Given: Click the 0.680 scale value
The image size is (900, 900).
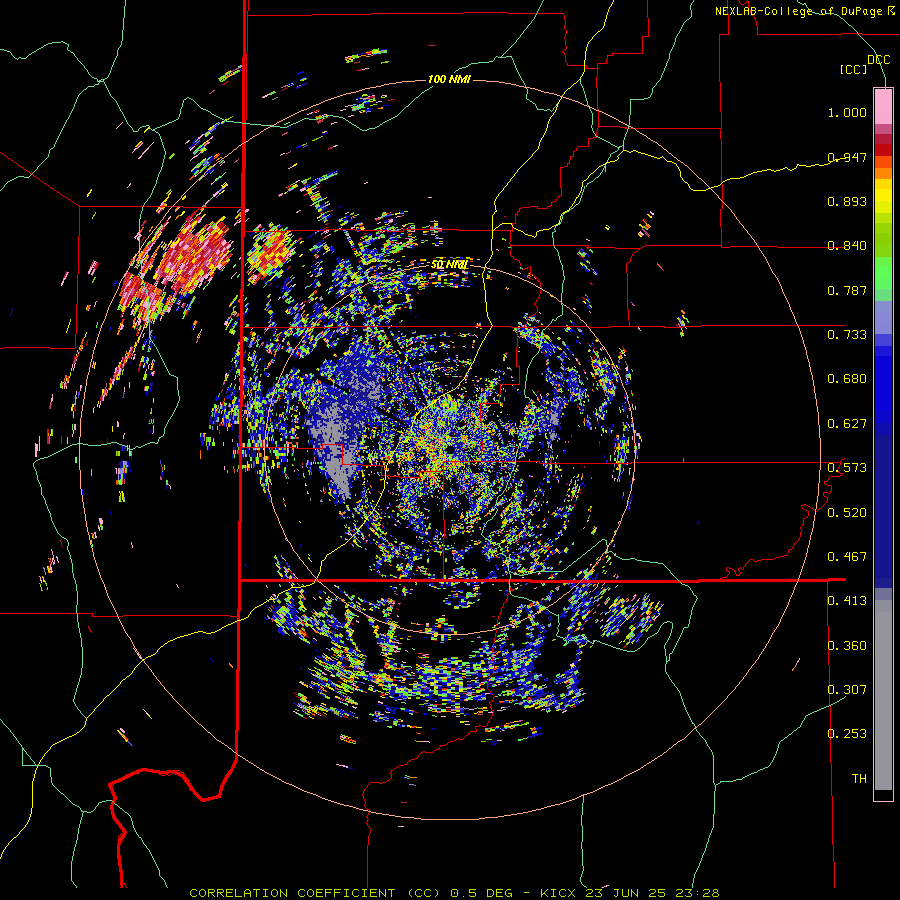Looking at the screenshot, I should coord(847,379).
